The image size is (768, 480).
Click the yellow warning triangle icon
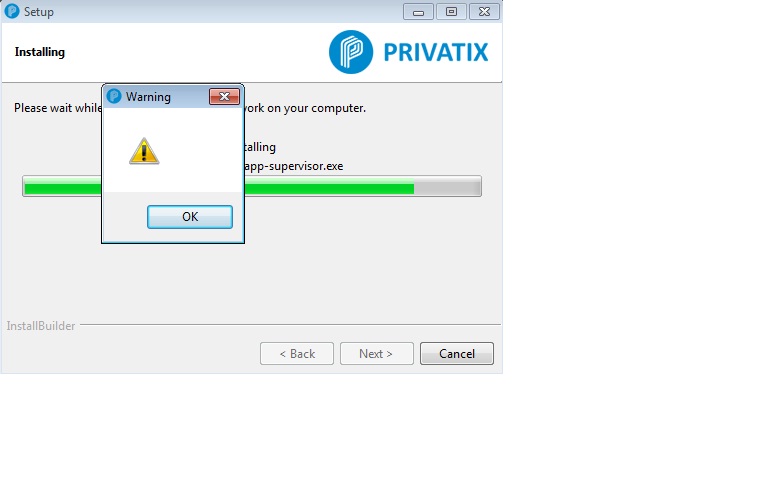coord(144,151)
